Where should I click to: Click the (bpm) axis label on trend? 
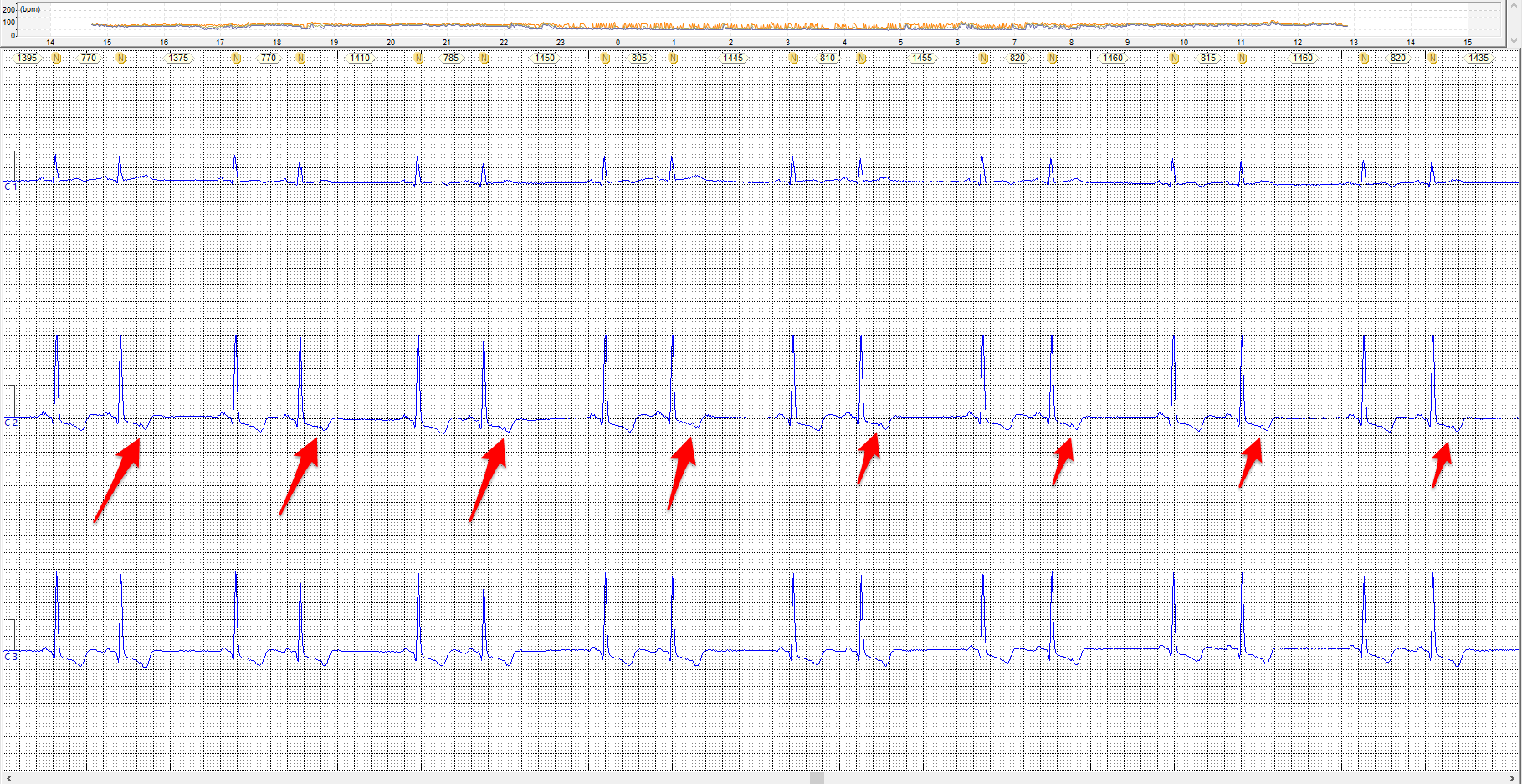[x=29, y=9]
